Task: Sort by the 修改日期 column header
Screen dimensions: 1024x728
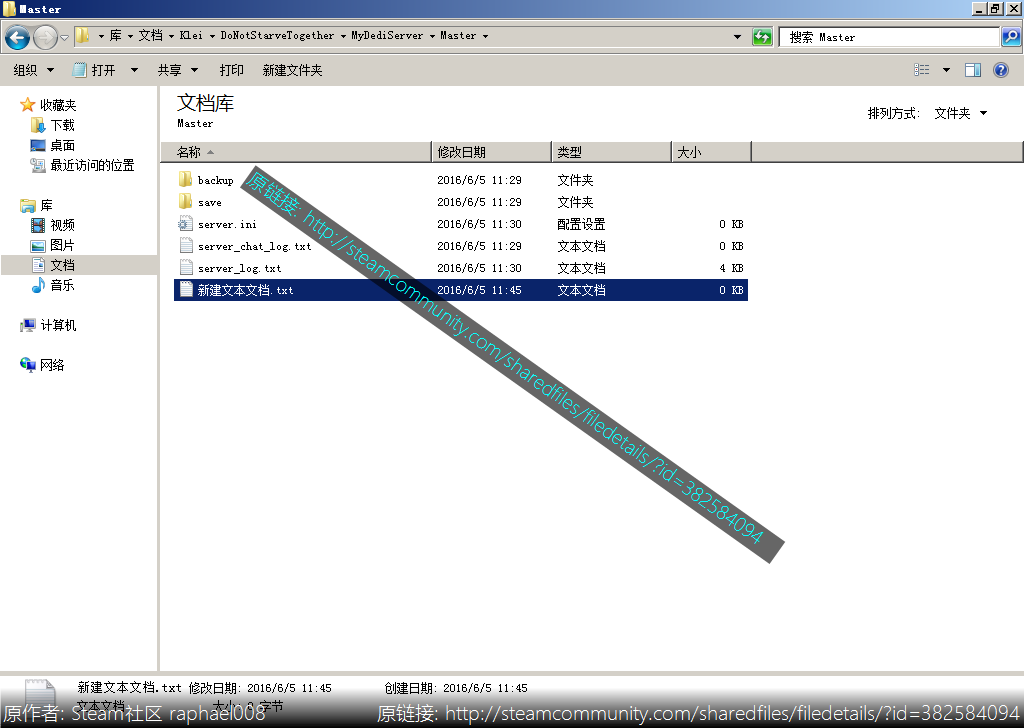Action: tap(492, 152)
